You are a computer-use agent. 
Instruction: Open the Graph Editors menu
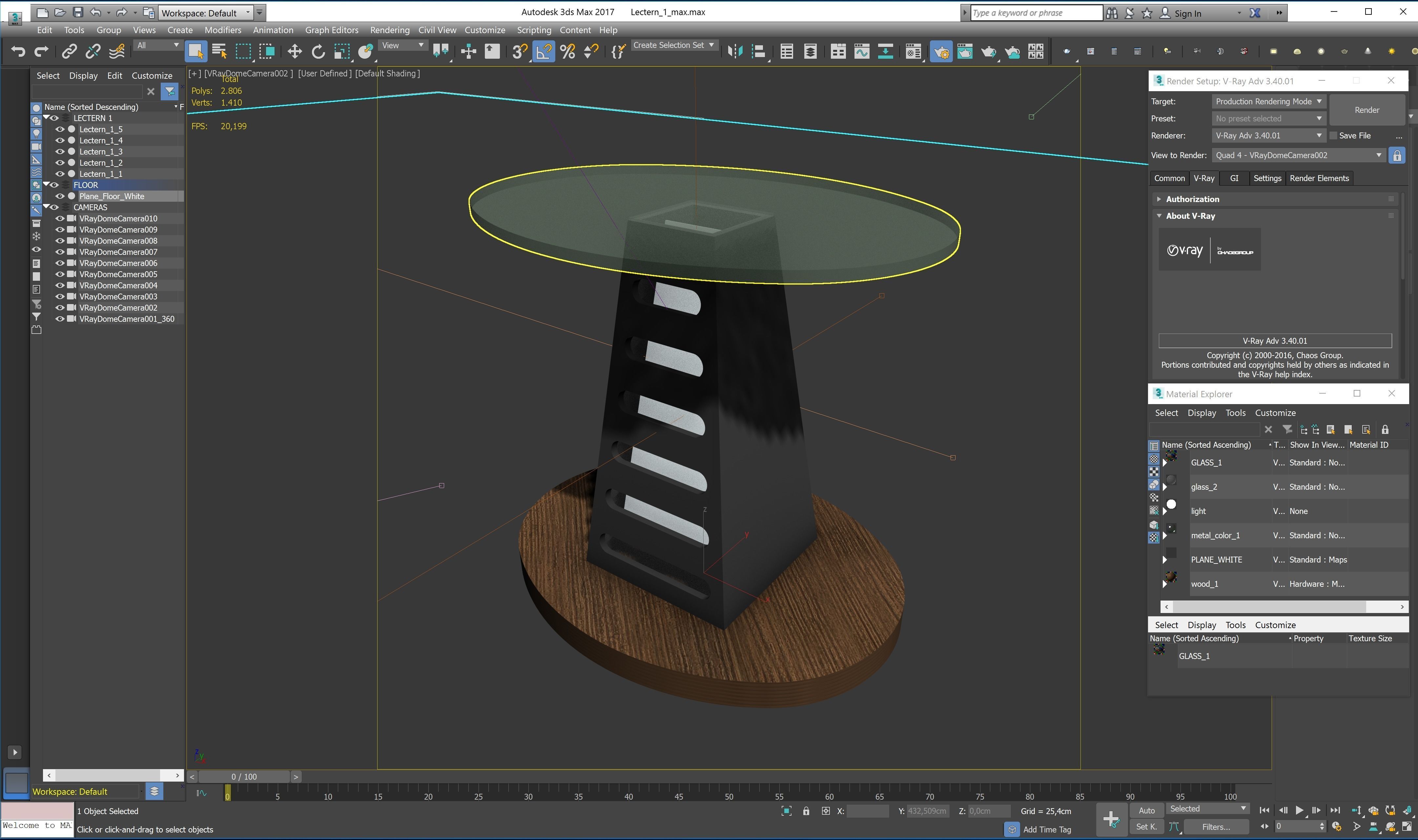pyautogui.click(x=332, y=30)
